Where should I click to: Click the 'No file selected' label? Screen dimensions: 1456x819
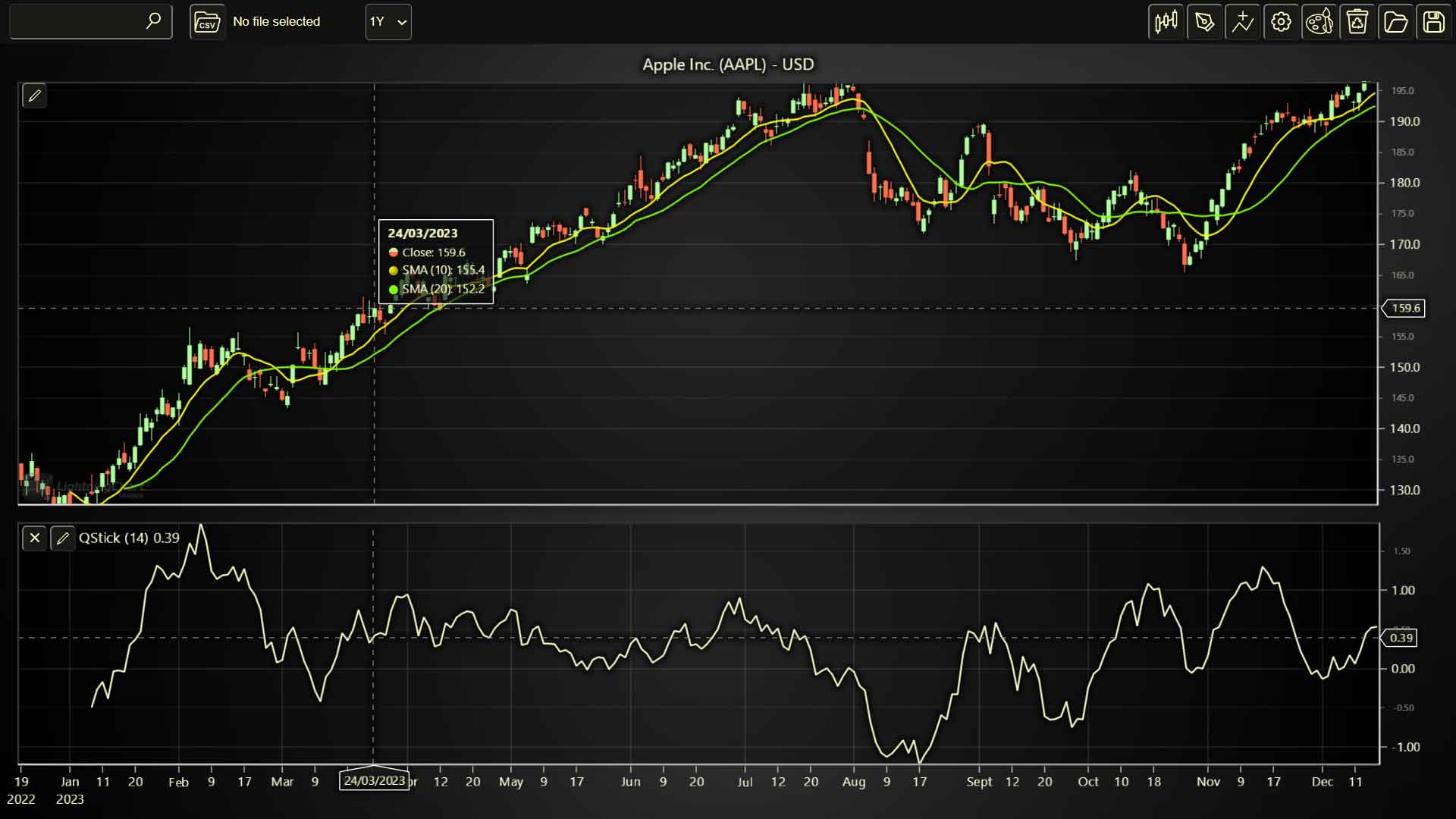277,22
